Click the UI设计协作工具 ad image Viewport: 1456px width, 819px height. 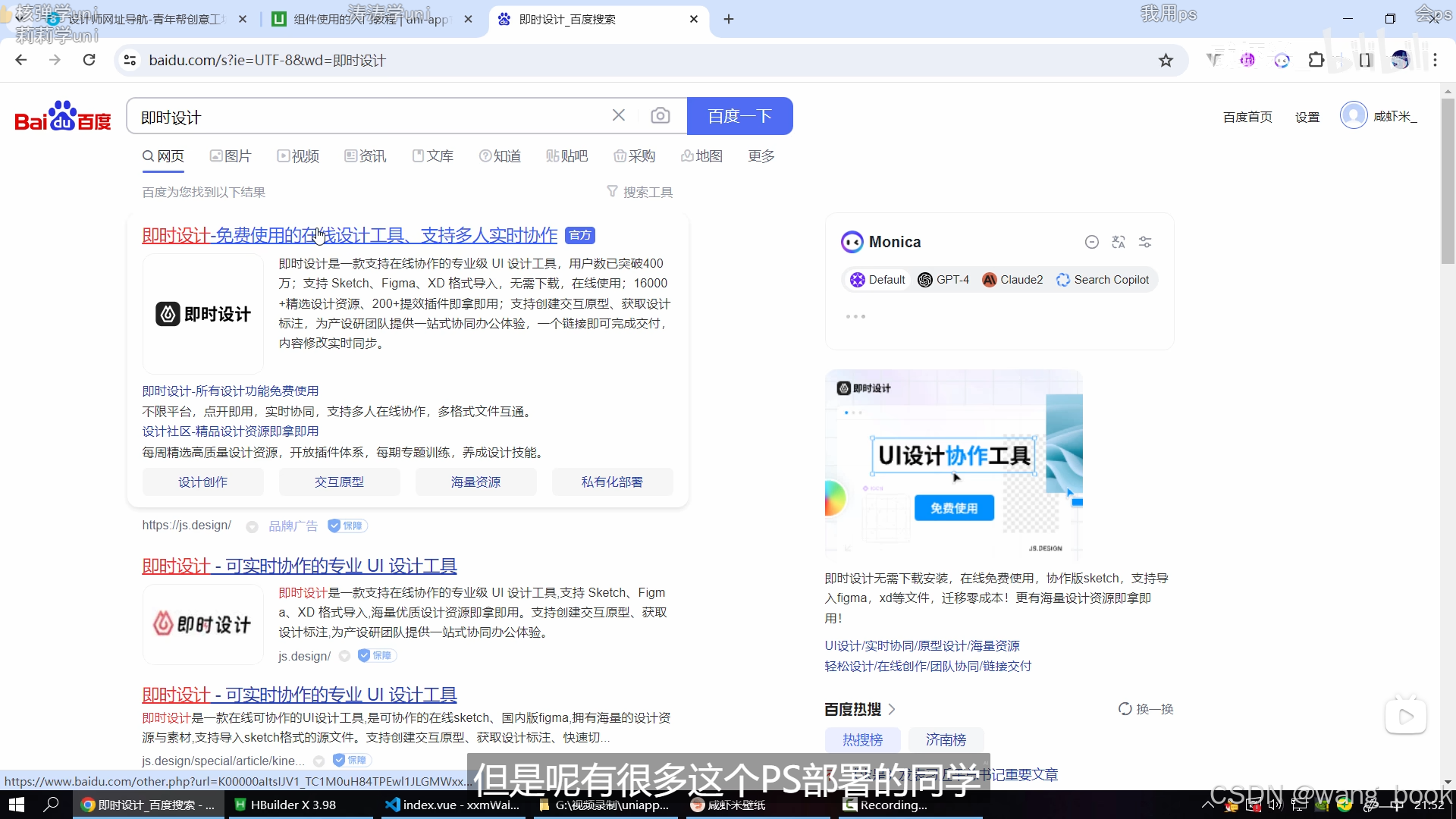click(x=954, y=465)
